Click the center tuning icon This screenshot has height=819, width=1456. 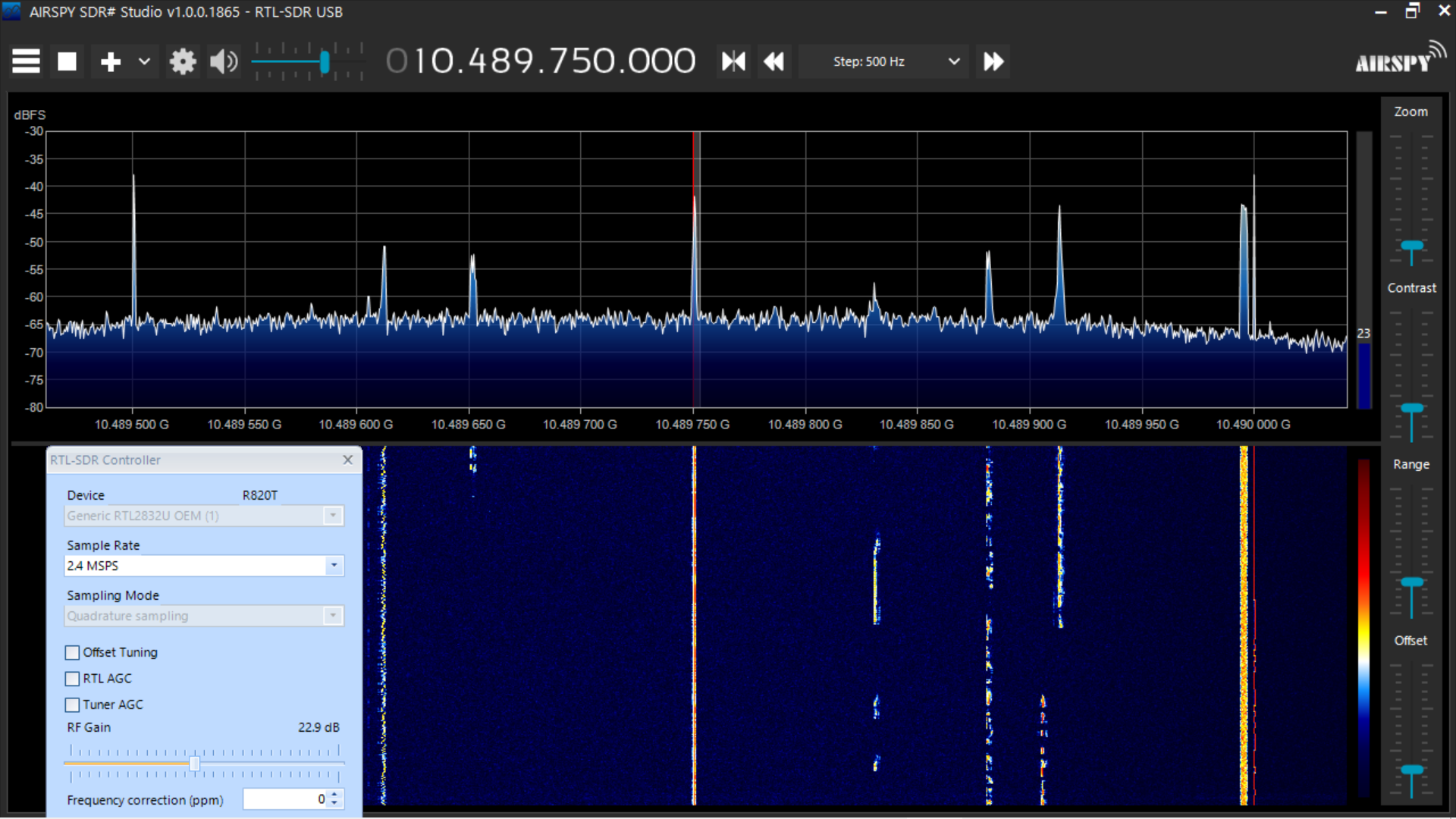tap(733, 61)
